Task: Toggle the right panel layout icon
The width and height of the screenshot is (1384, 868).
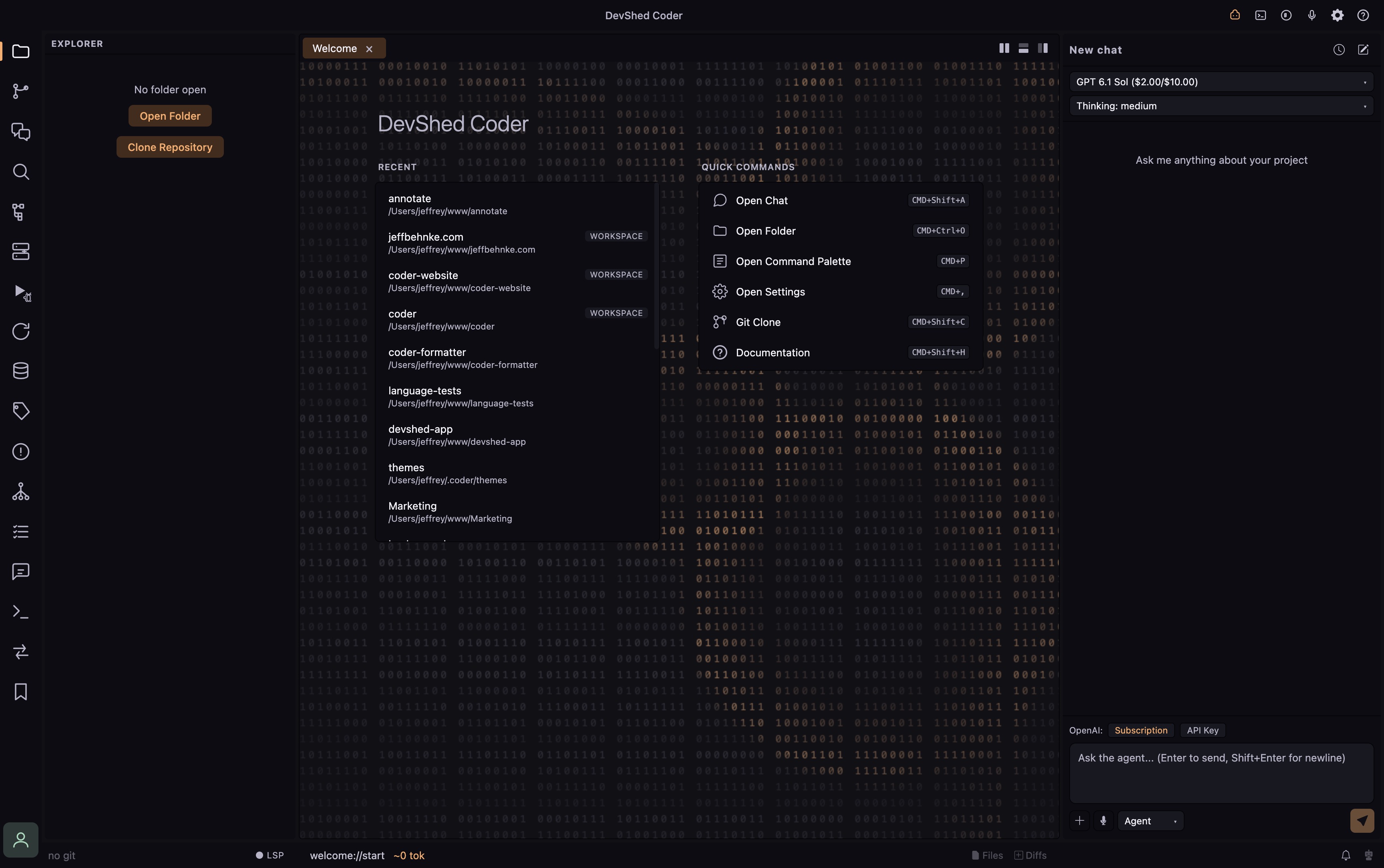Action: (x=1043, y=48)
